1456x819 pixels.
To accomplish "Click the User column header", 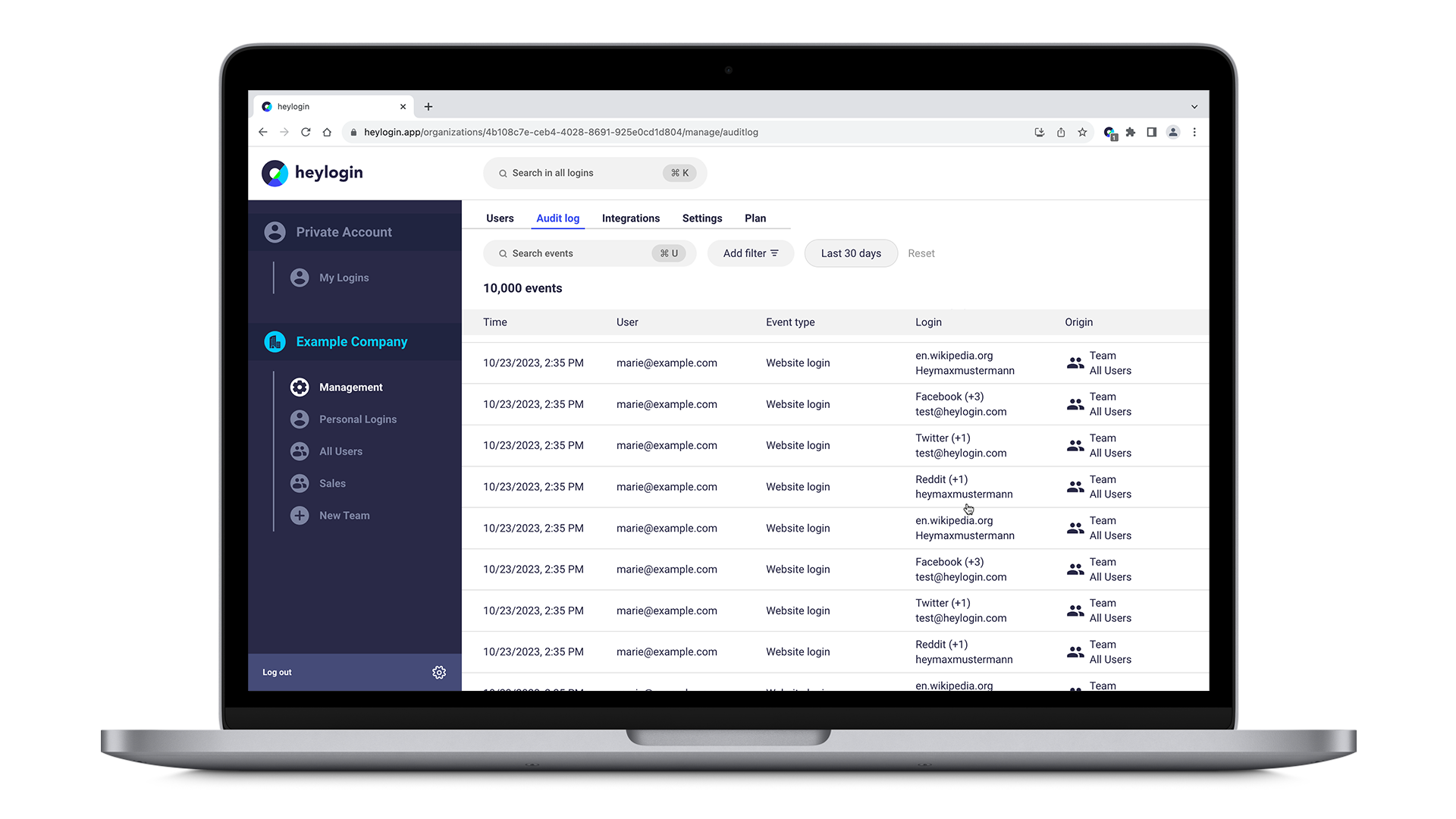I will tap(627, 322).
